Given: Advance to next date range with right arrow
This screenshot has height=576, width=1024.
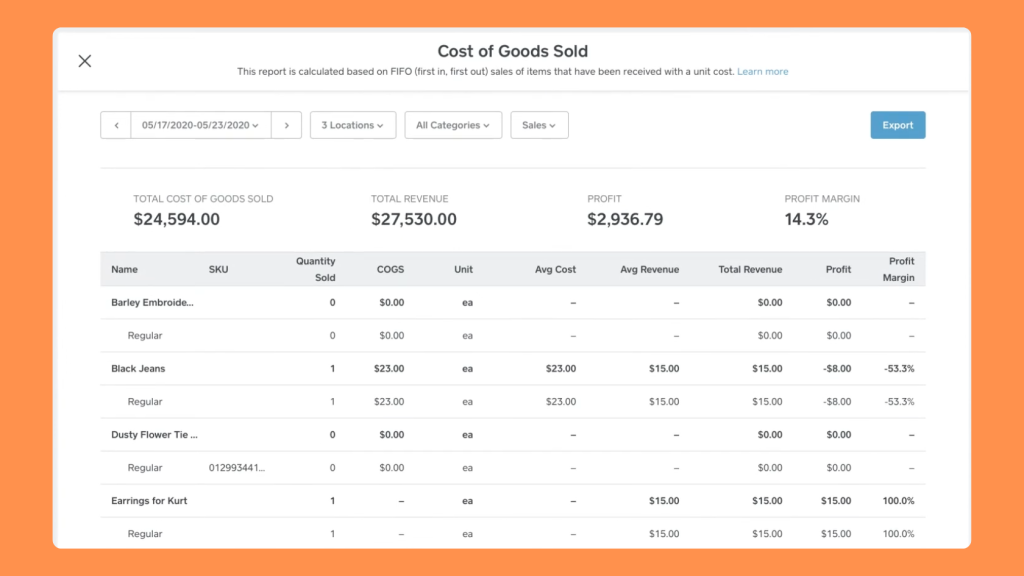Looking at the screenshot, I should click(286, 125).
